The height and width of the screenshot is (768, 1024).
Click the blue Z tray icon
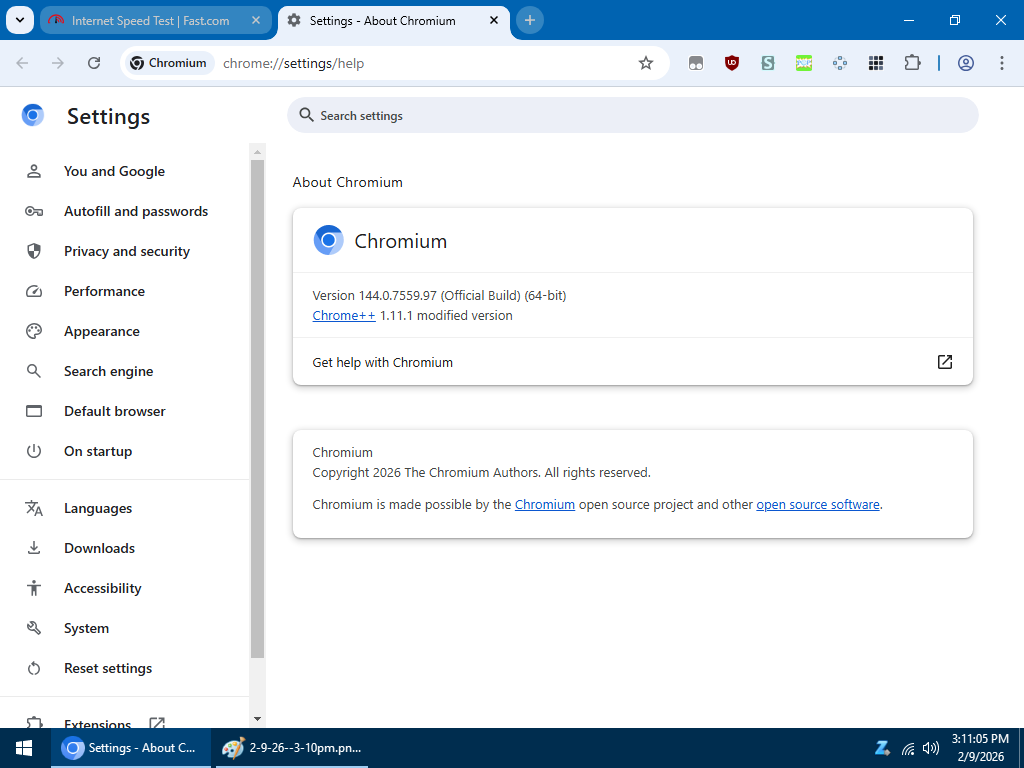pyautogui.click(x=882, y=748)
